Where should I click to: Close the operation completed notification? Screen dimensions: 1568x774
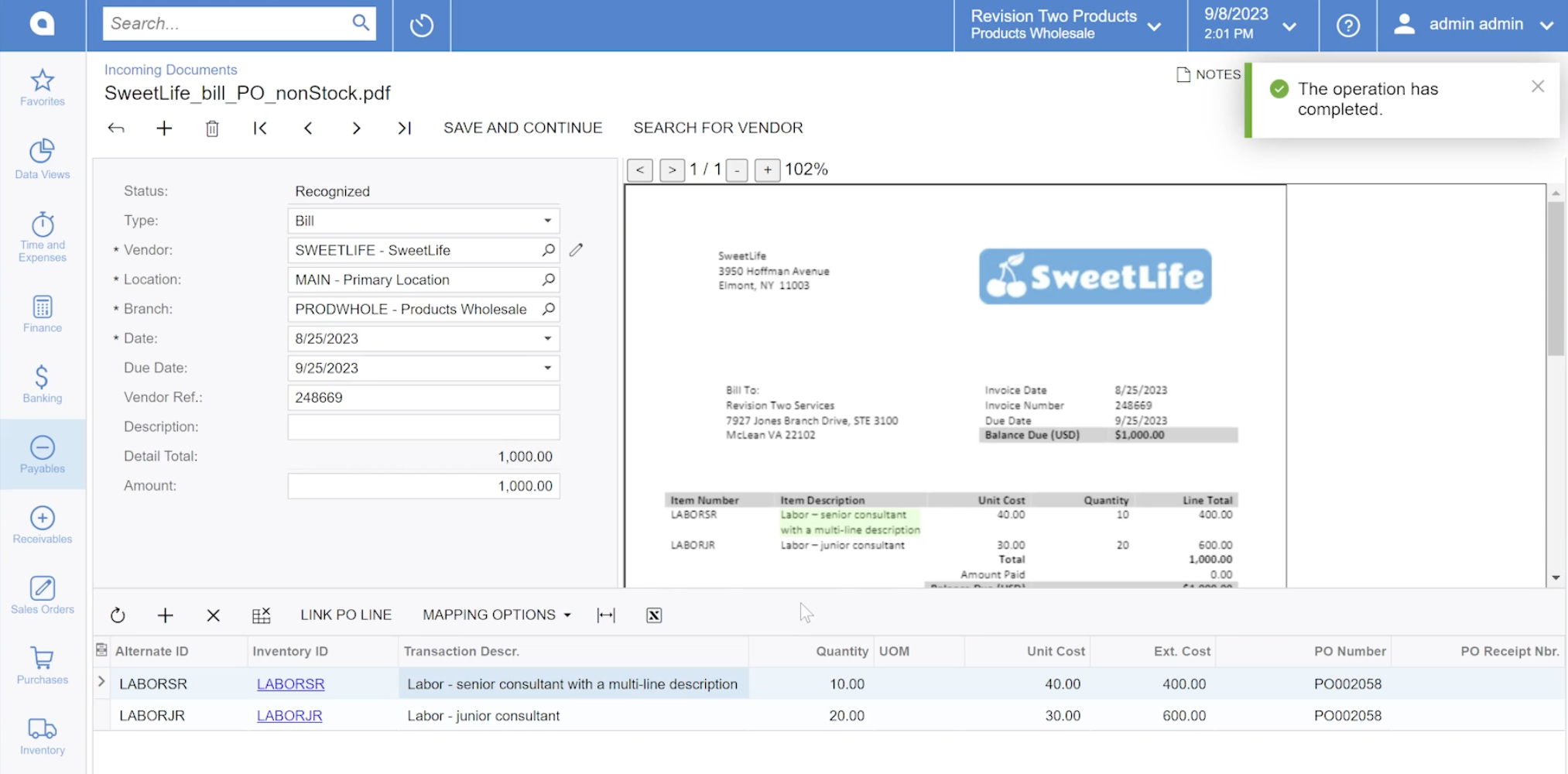tap(1538, 87)
